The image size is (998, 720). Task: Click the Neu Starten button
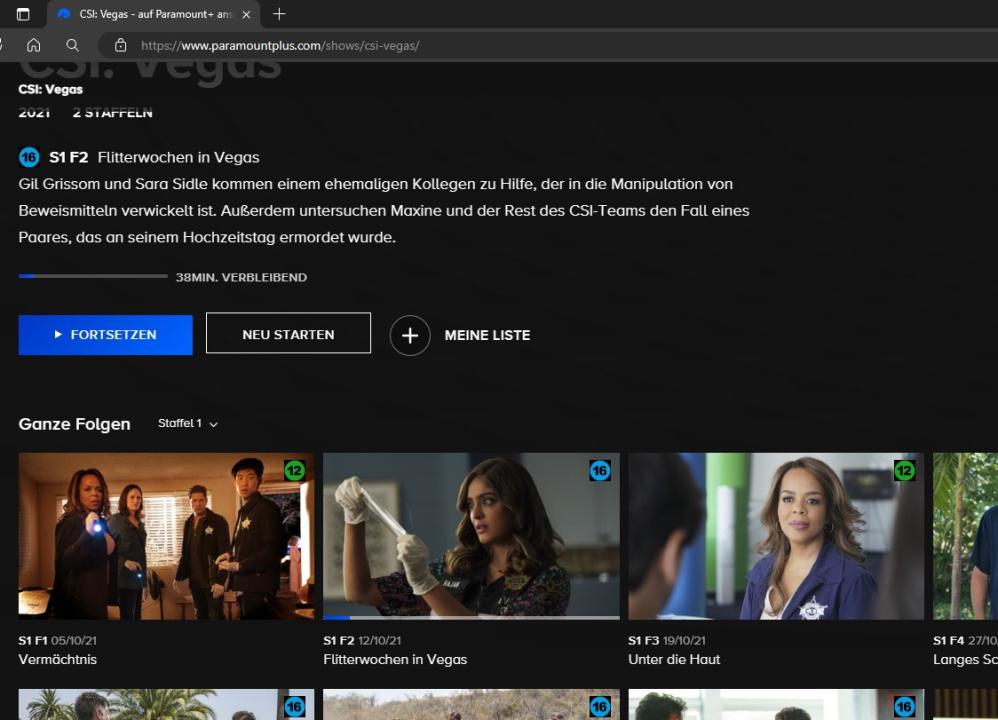tap(288, 333)
